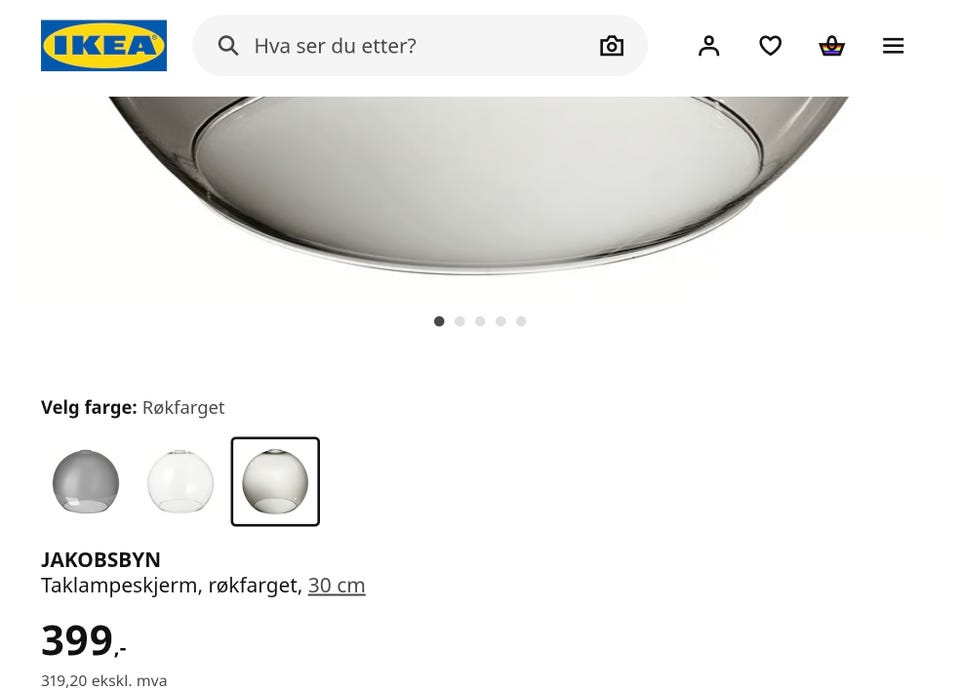The height and width of the screenshot is (692, 960).
Task: Open the shopping basket icon
Action: click(x=832, y=46)
